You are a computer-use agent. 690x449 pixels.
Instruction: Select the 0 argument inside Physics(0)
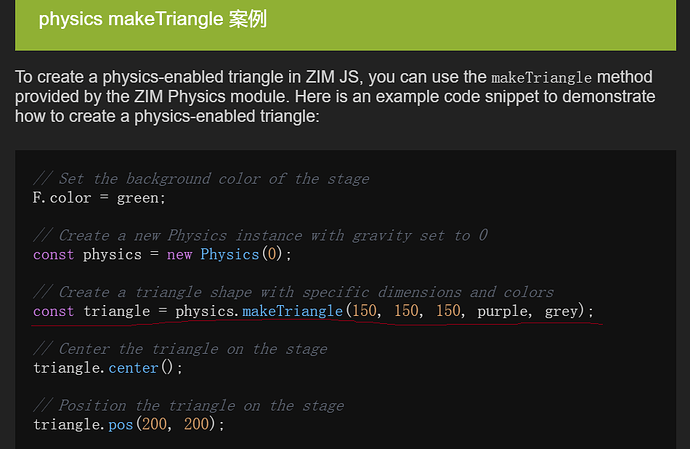tap(272, 254)
